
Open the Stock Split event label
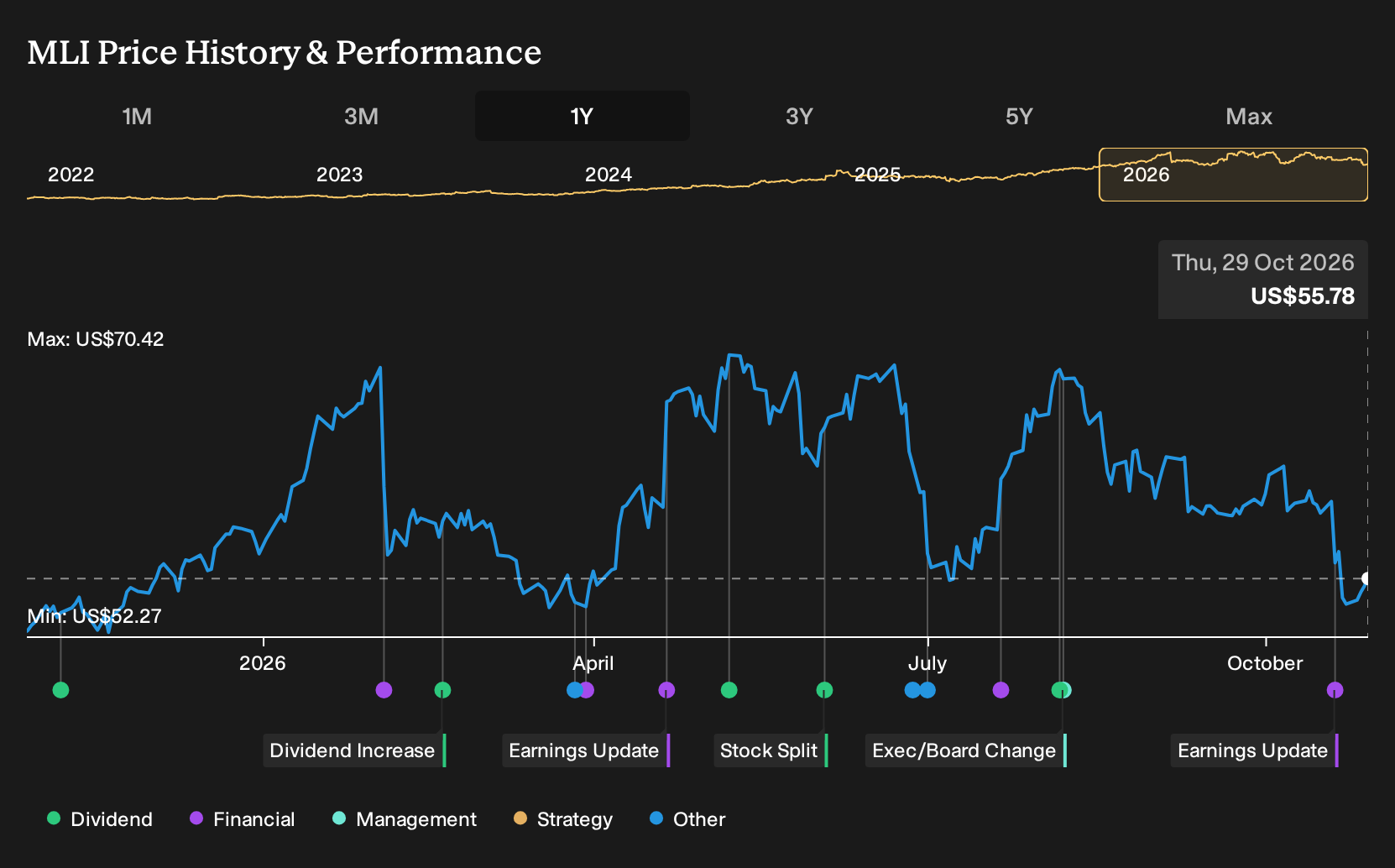(x=771, y=750)
